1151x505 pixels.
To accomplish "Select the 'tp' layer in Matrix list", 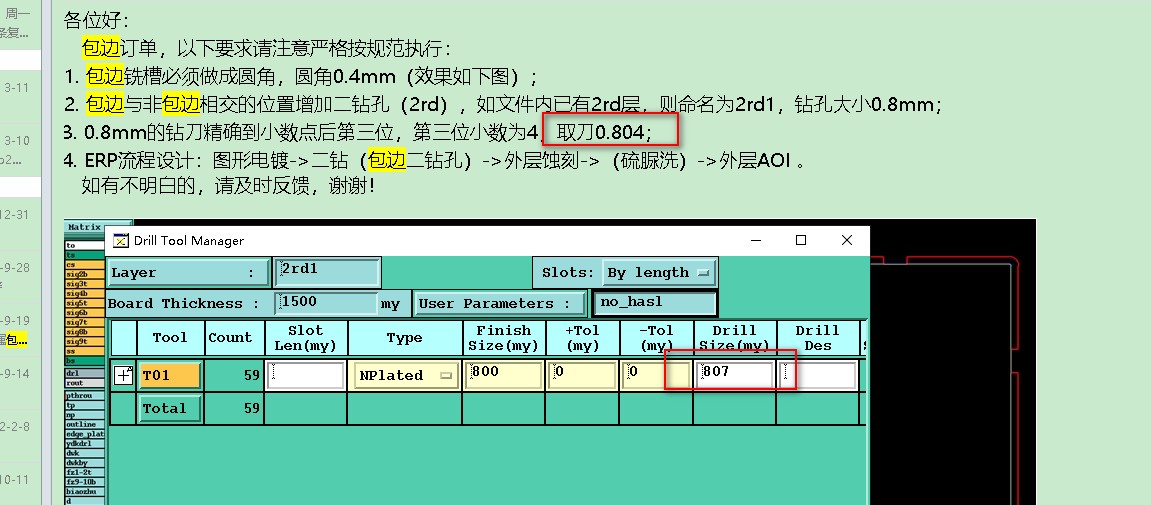I will click(84, 405).
